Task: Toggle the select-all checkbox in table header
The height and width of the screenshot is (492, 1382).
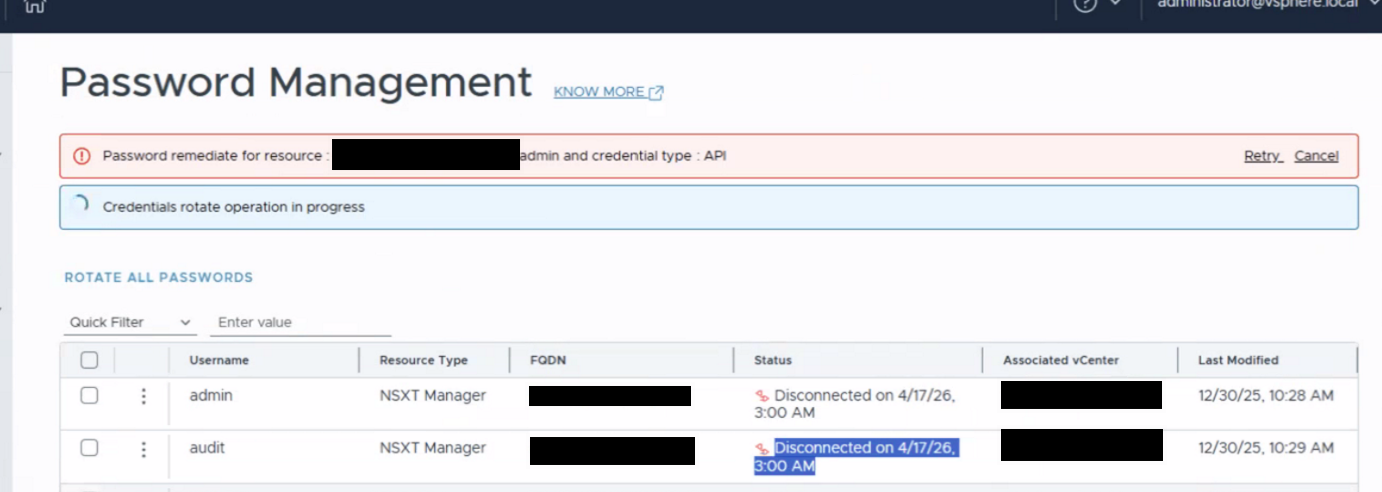Action: pyautogui.click(x=89, y=360)
